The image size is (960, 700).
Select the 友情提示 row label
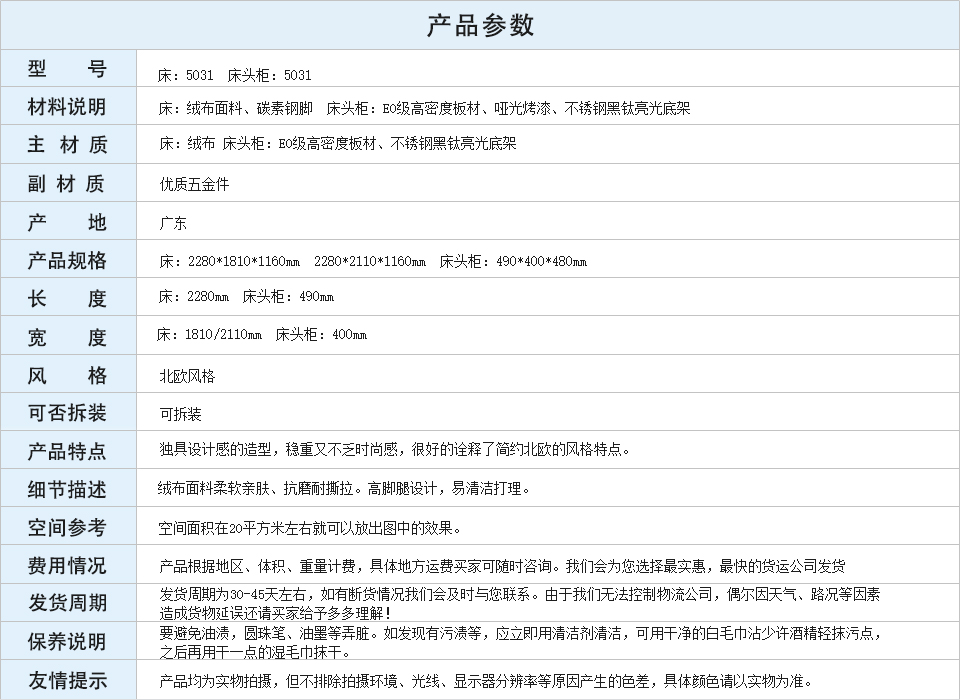[67, 680]
